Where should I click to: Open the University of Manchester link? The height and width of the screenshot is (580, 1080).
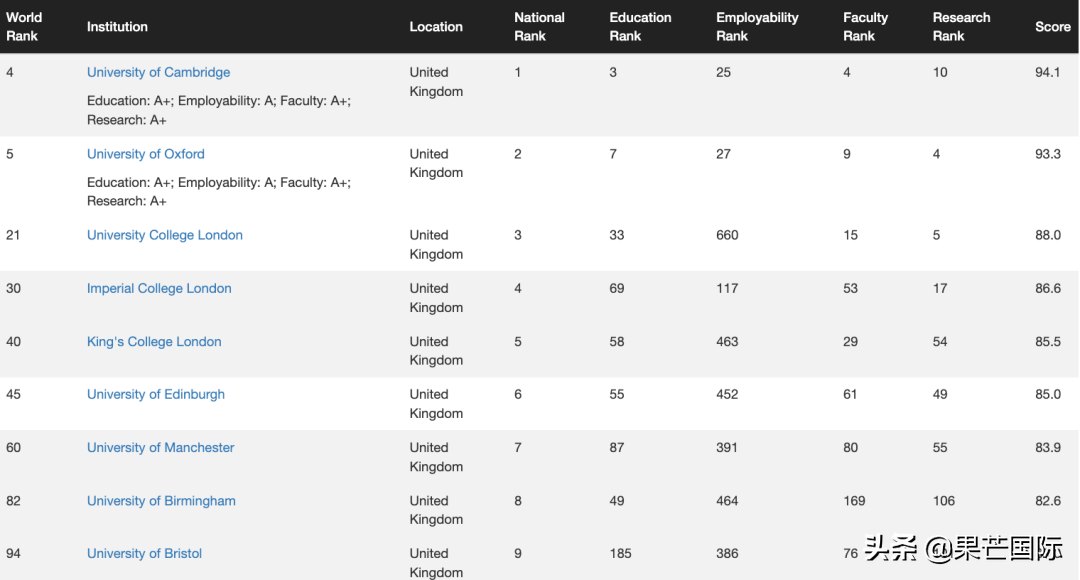point(160,447)
